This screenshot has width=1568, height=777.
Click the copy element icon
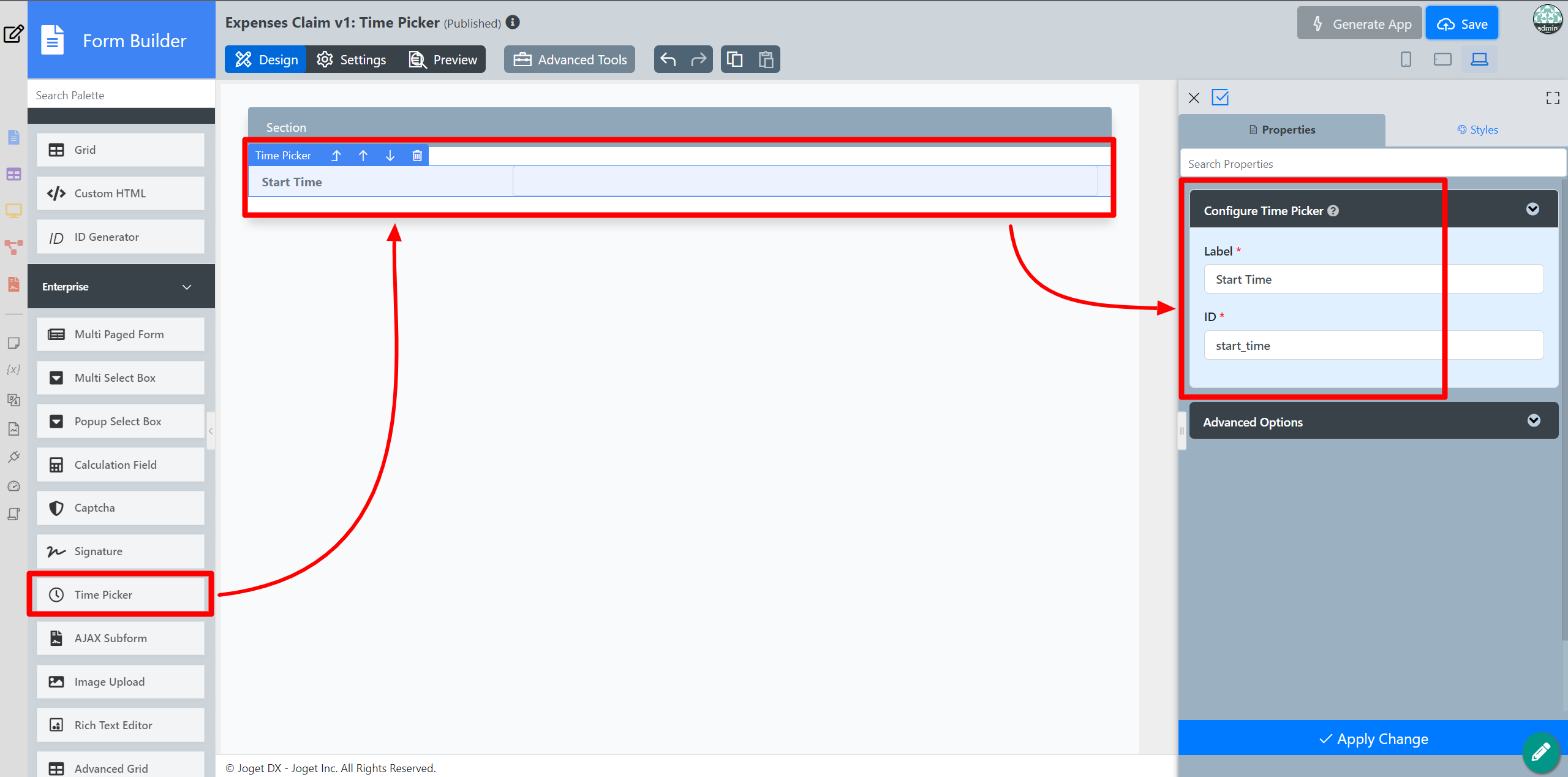click(x=735, y=59)
